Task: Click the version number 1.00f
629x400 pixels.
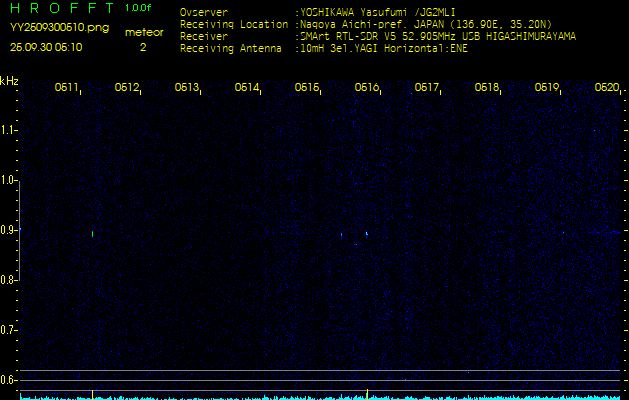Action: 138,8
